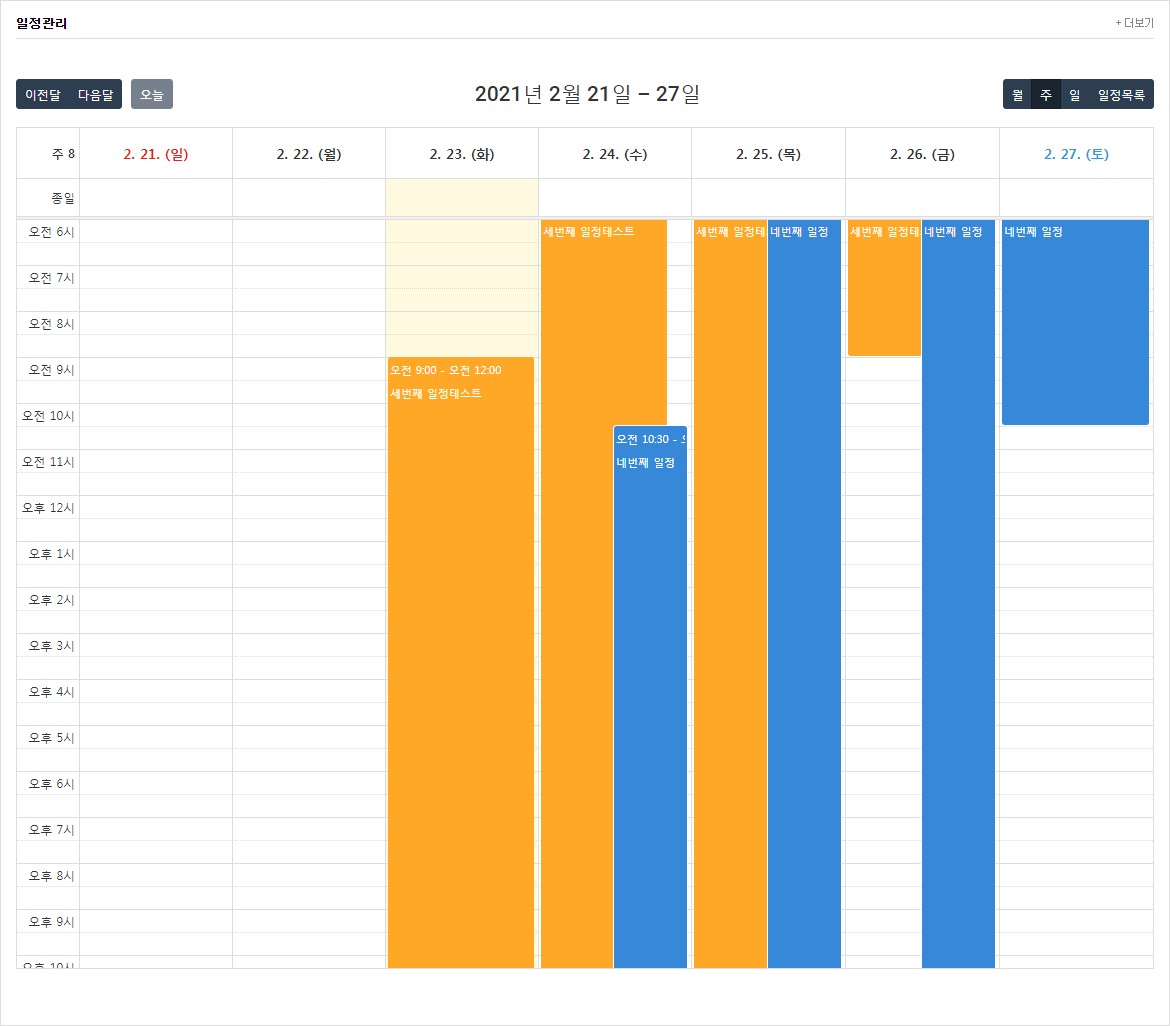Select Tuesday 2. 23. (화) header
Viewport: 1170px width, 1026px height.
(x=462, y=154)
